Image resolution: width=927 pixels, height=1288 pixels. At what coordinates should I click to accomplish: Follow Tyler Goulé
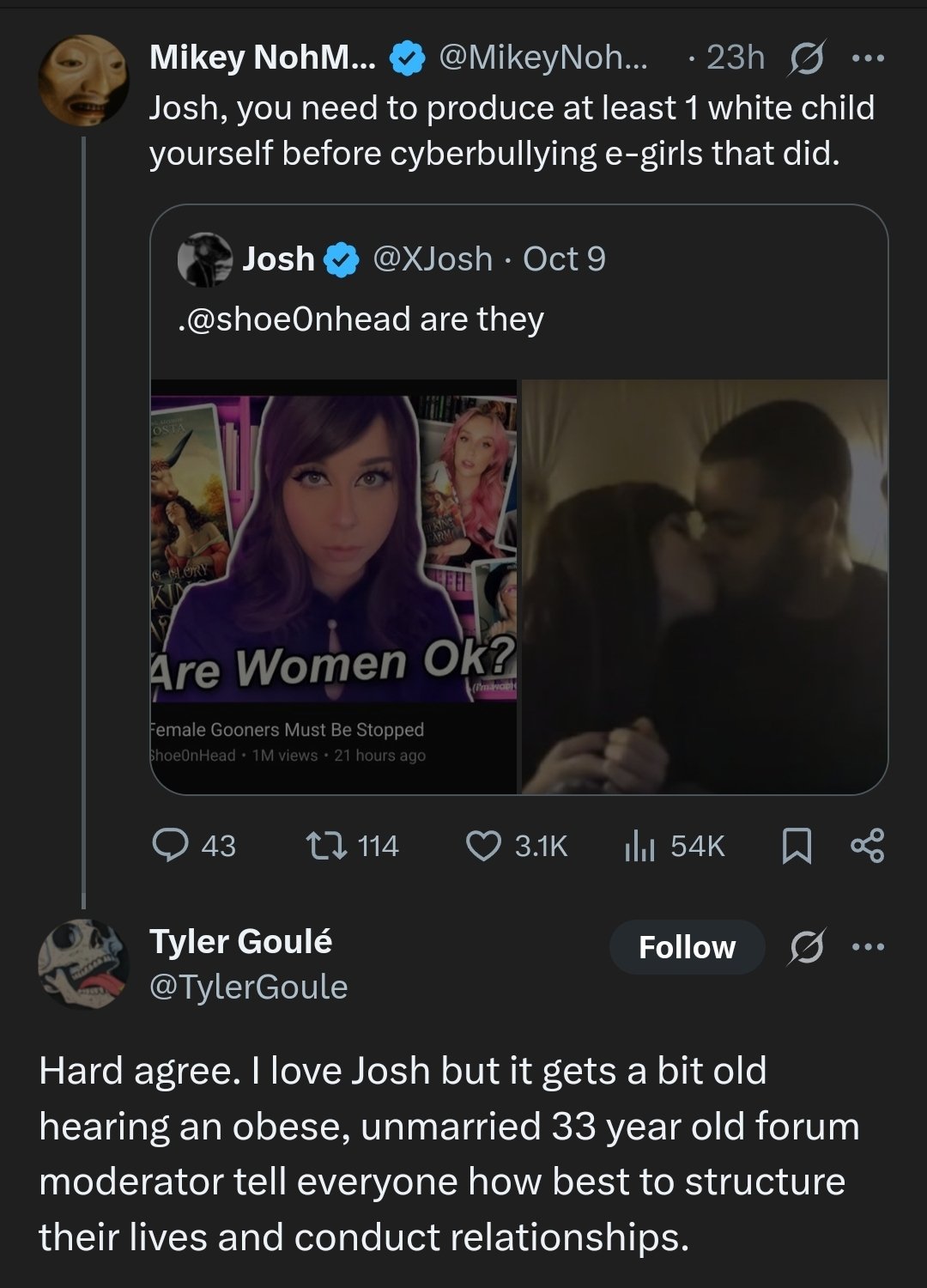pos(687,947)
